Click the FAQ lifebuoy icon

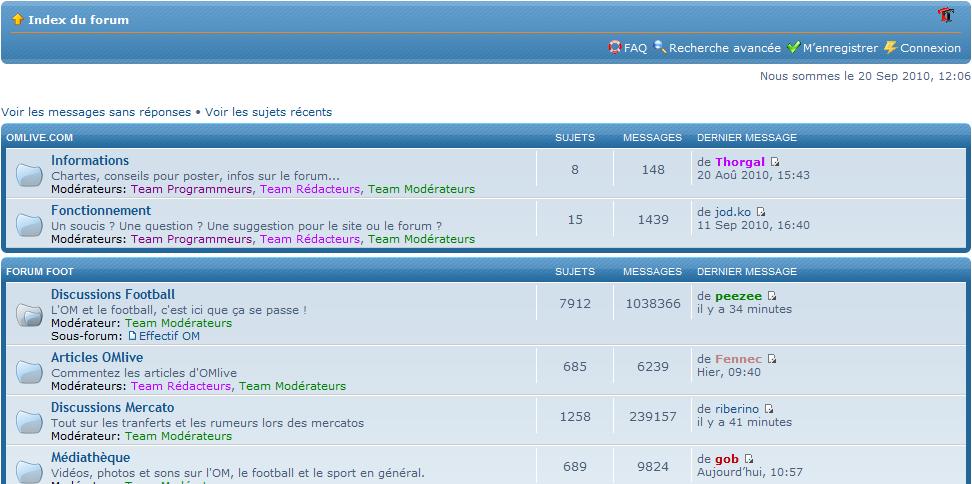615,47
